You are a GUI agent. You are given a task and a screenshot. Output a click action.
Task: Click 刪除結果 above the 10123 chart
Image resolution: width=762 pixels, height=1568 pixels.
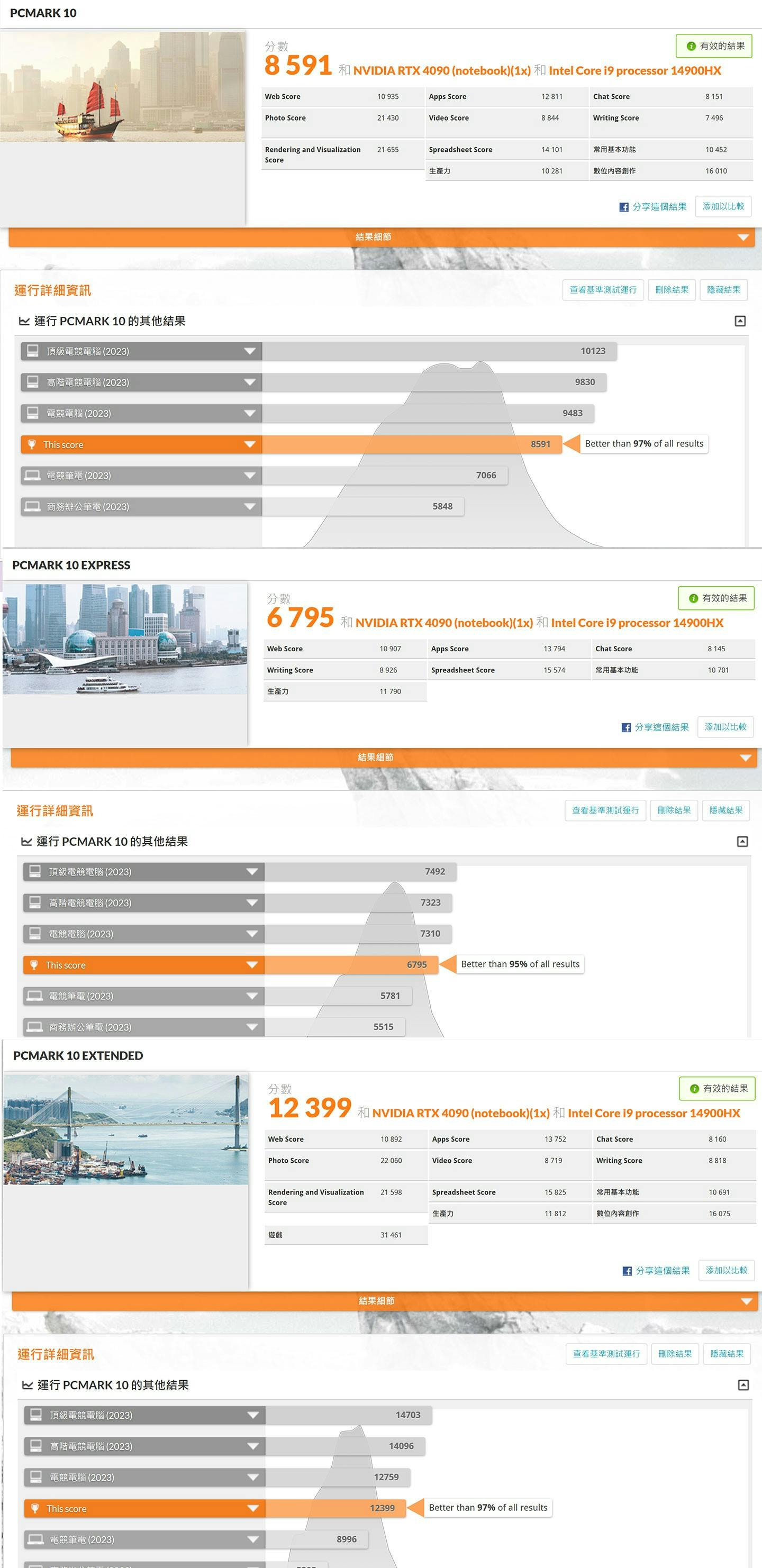coord(672,290)
